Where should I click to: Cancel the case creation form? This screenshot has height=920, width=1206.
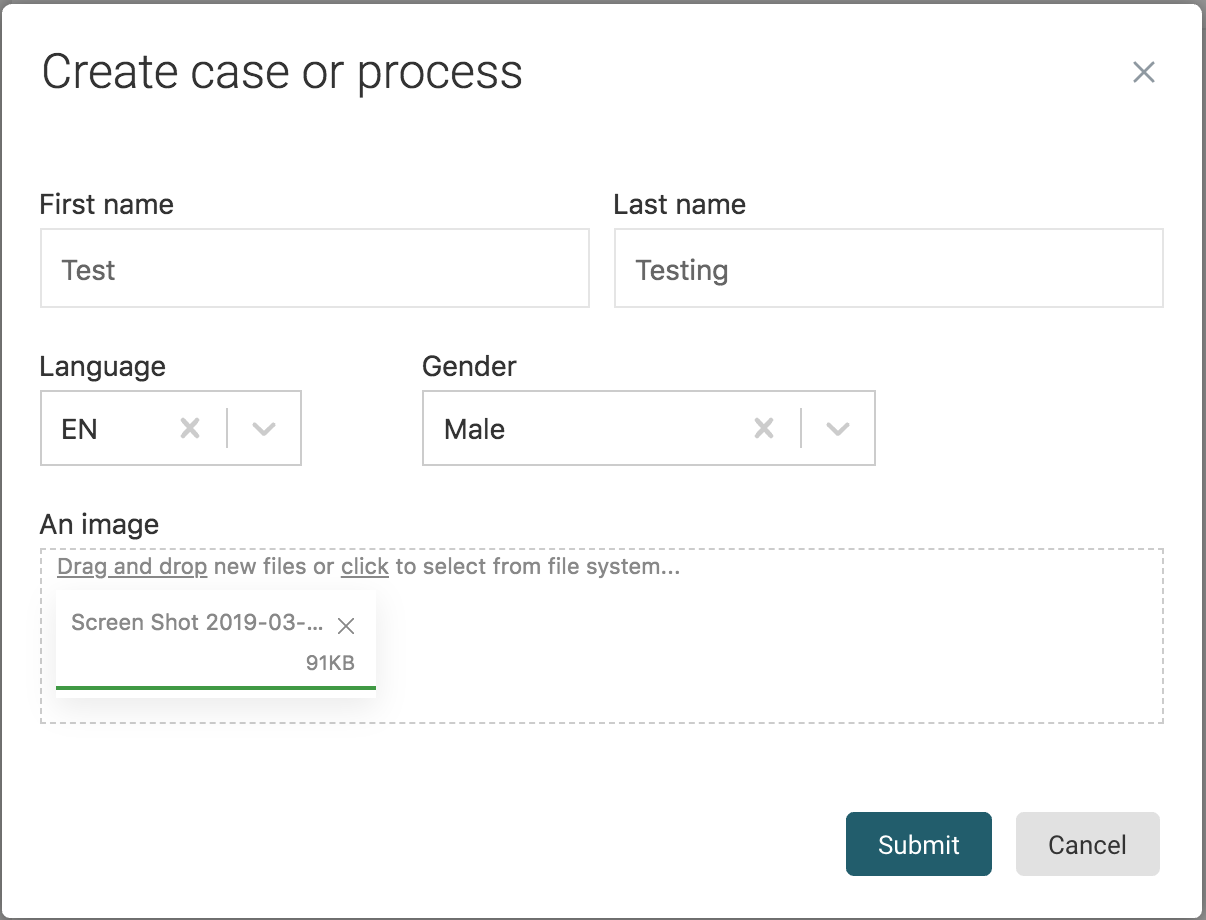pos(1087,844)
